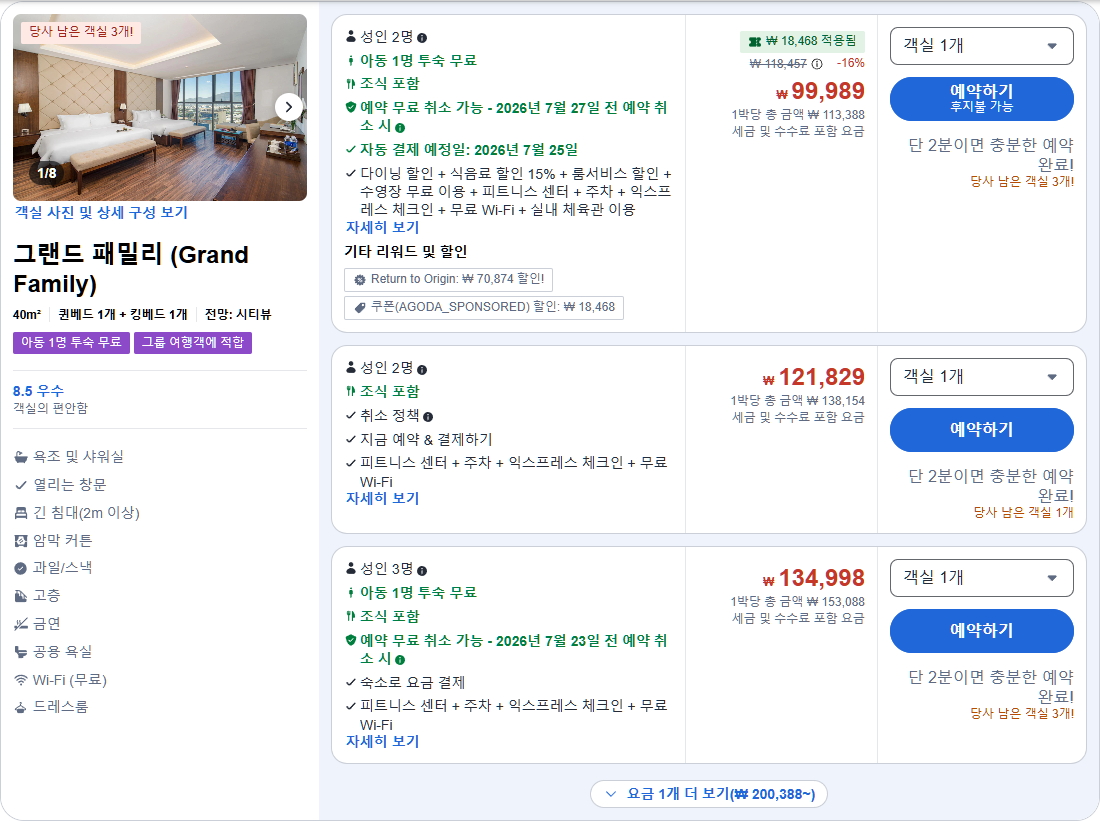Click the AGODA_SPONSORED coupon tag

click(483, 307)
